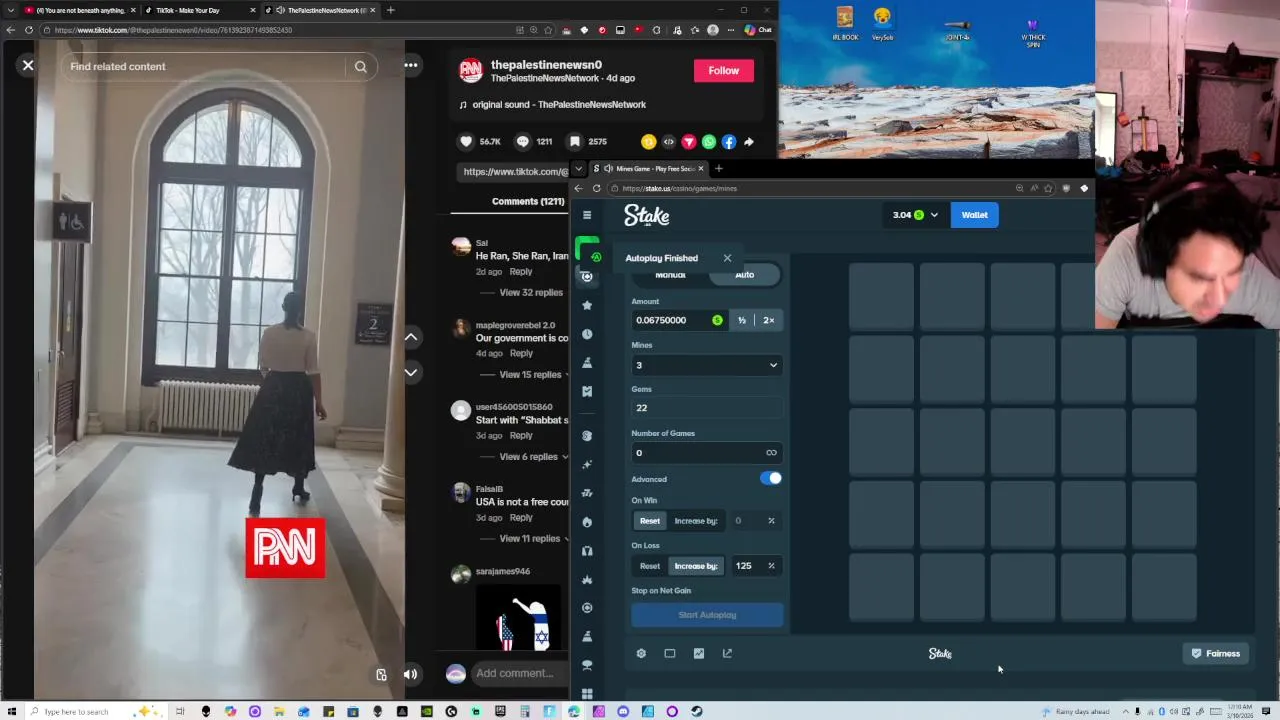
Task: Open the W THICK SPIN desktop icon
Action: click(x=1033, y=30)
